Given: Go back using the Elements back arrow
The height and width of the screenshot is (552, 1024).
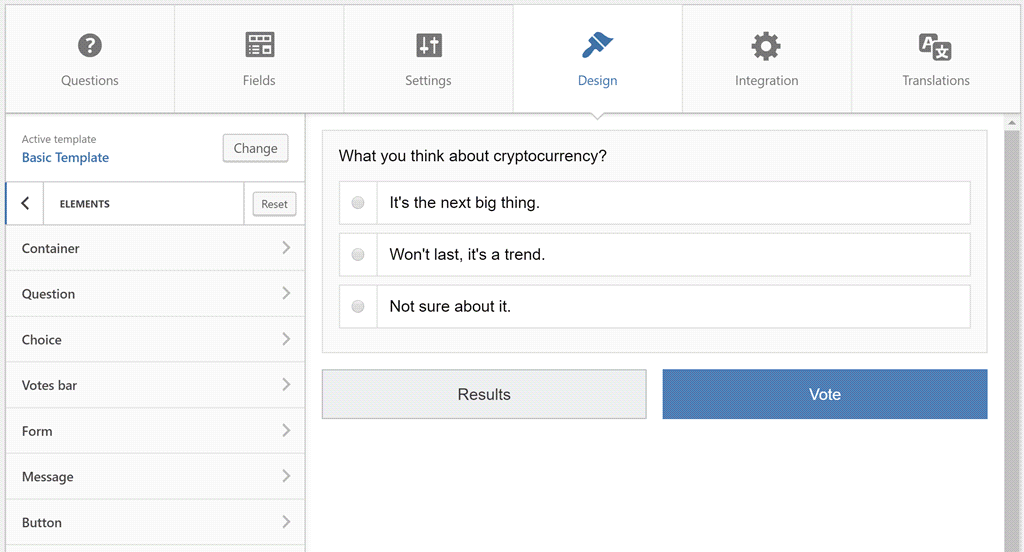Looking at the screenshot, I should tap(25, 203).
